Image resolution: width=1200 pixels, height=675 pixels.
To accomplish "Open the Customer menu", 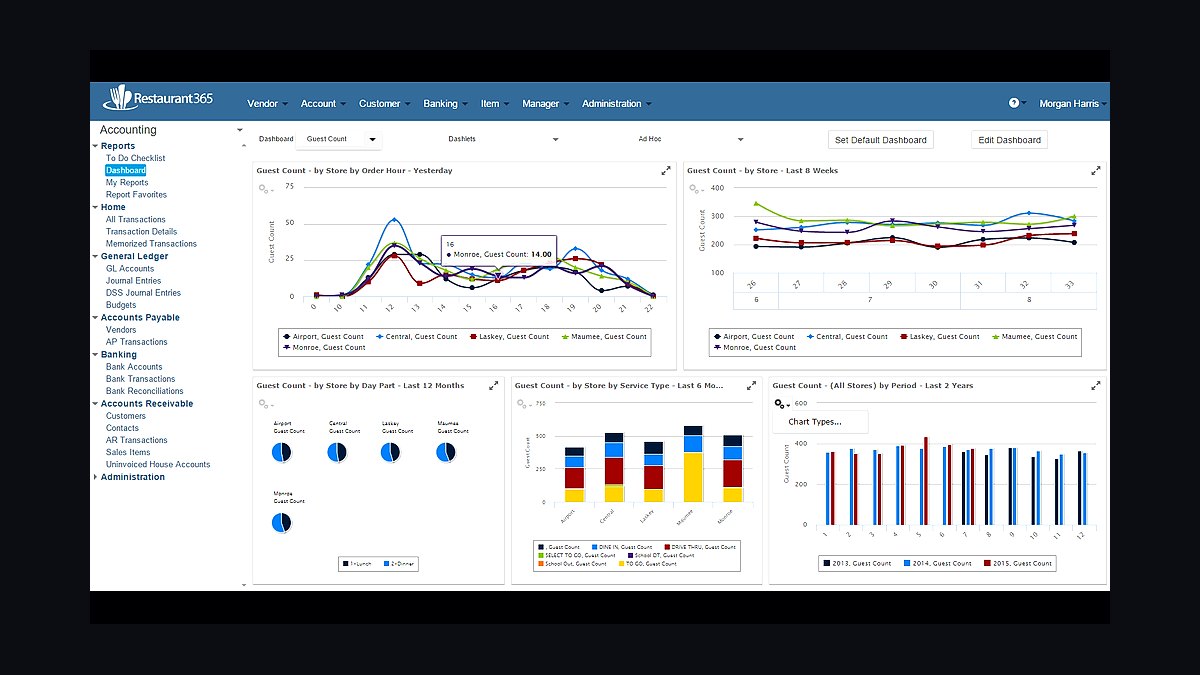I will click(384, 103).
